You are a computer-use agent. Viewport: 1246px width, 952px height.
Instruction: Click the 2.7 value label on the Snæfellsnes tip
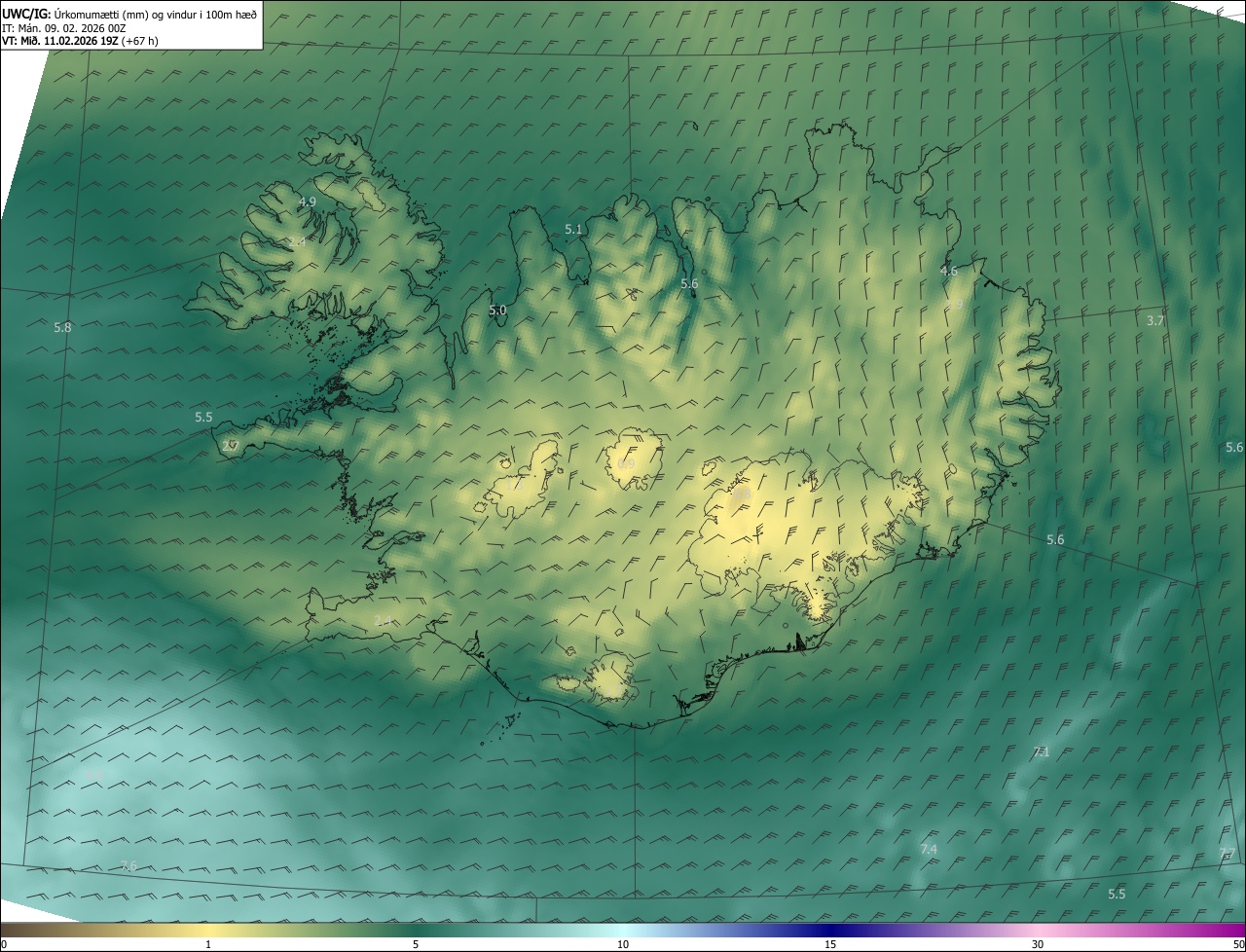pos(231,446)
